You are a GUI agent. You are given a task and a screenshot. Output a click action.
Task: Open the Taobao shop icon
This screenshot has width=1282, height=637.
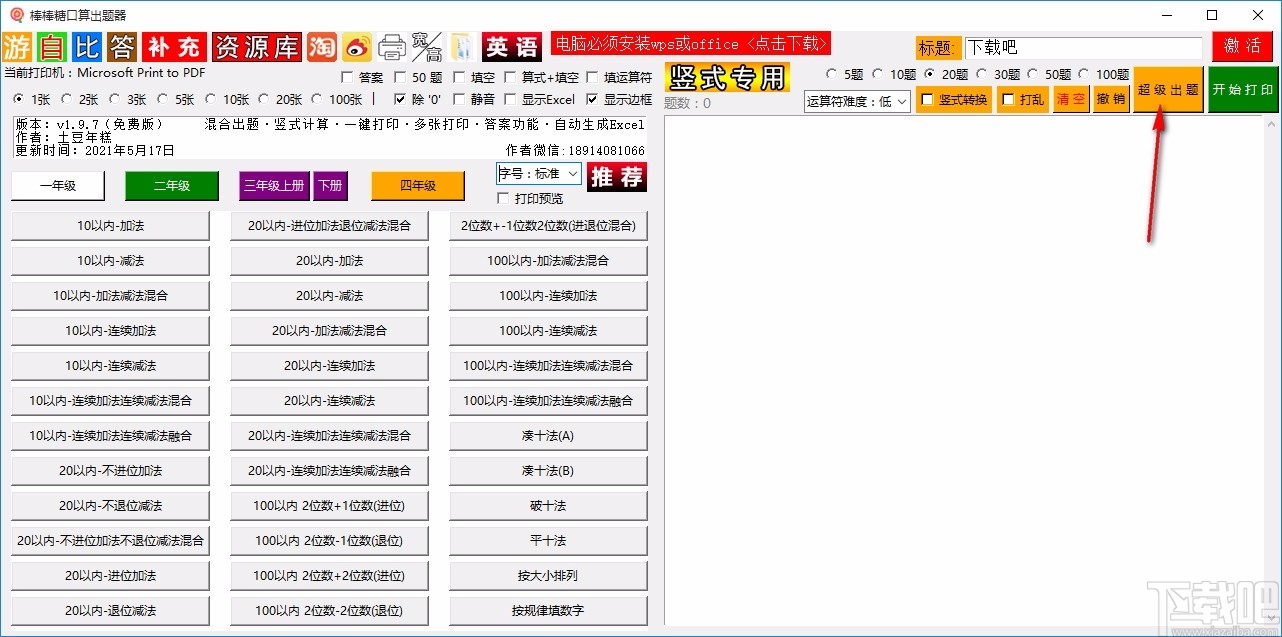322,46
